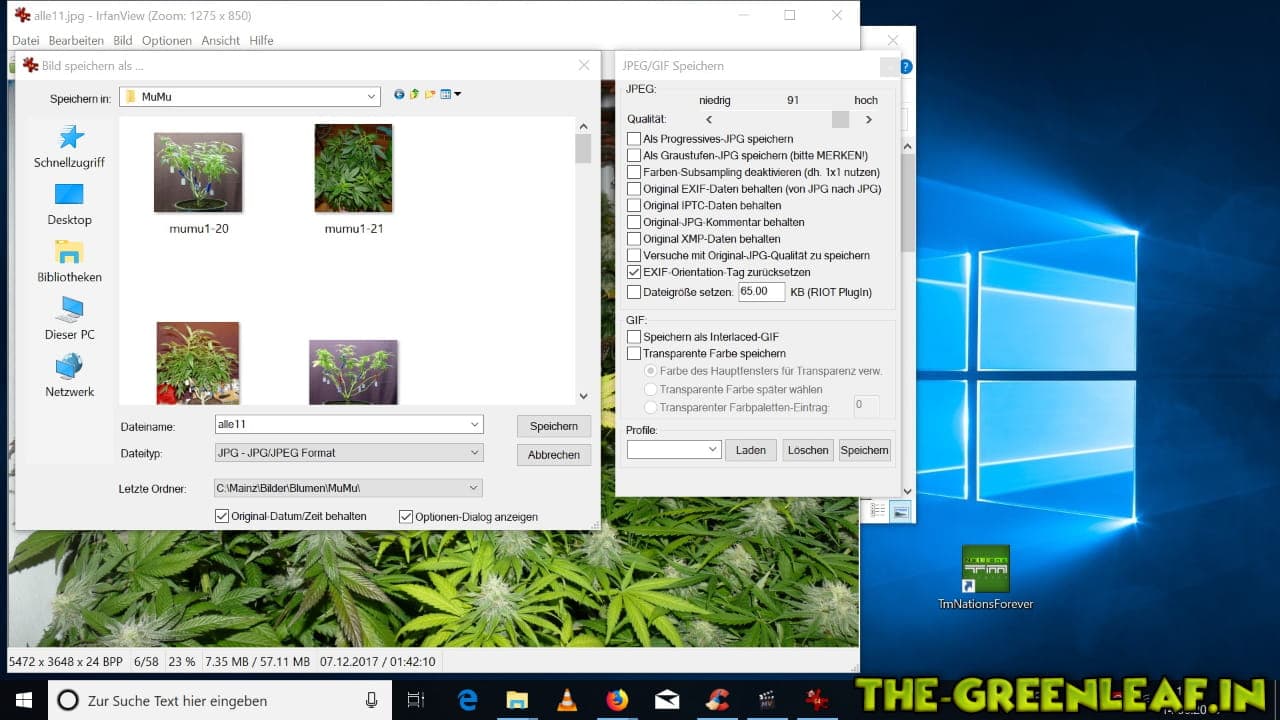Enable Als Progressives-JPG speichern
1280x720 pixels.
pos(634,139)
